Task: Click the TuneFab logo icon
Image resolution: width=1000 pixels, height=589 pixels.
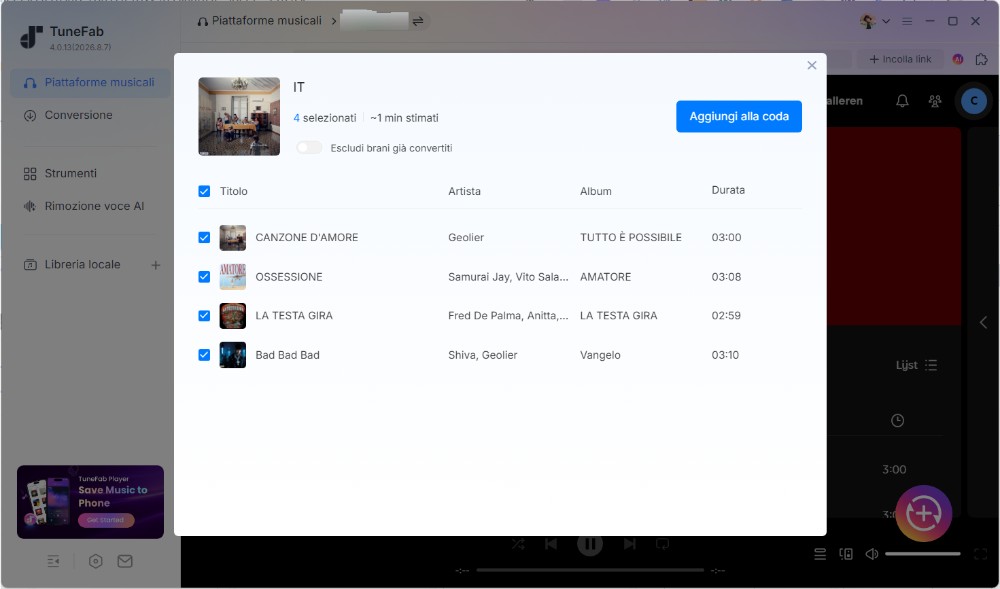Action: point(31,37)
